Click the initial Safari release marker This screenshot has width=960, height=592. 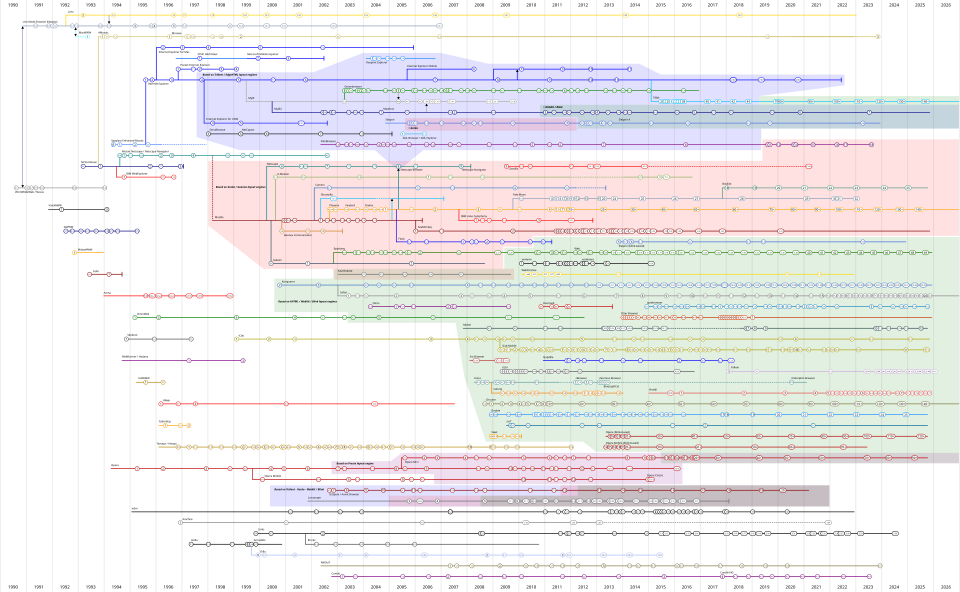pos(348,296)
